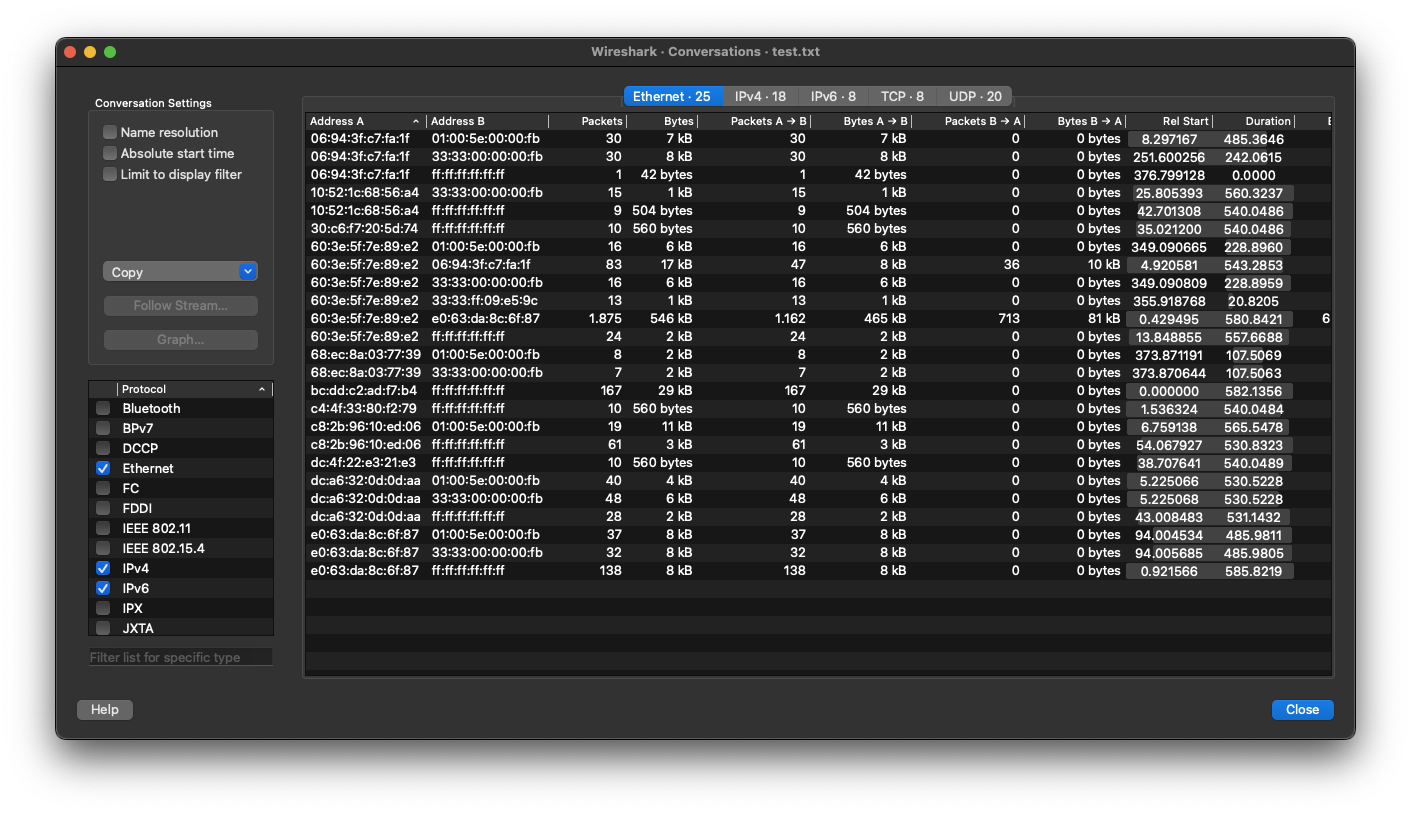Click Duration value 565.5478

tap(1253, 427)
